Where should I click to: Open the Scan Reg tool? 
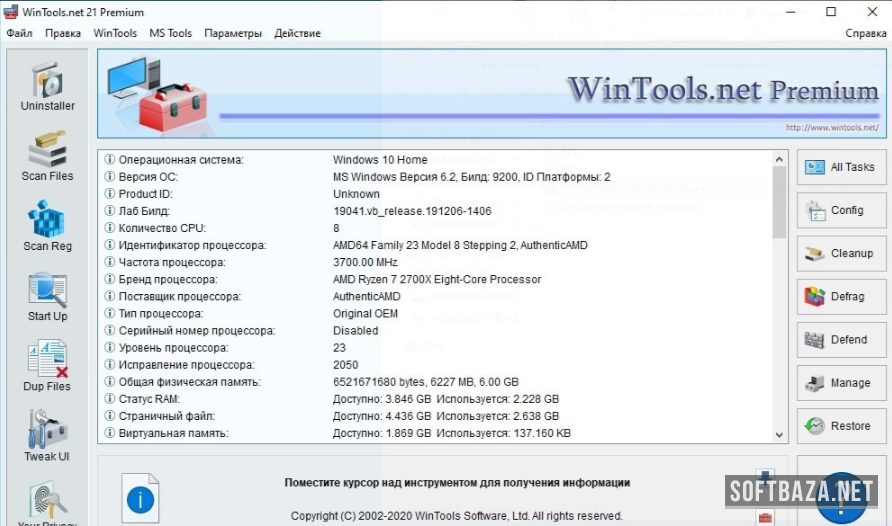[x=47, y=227]
